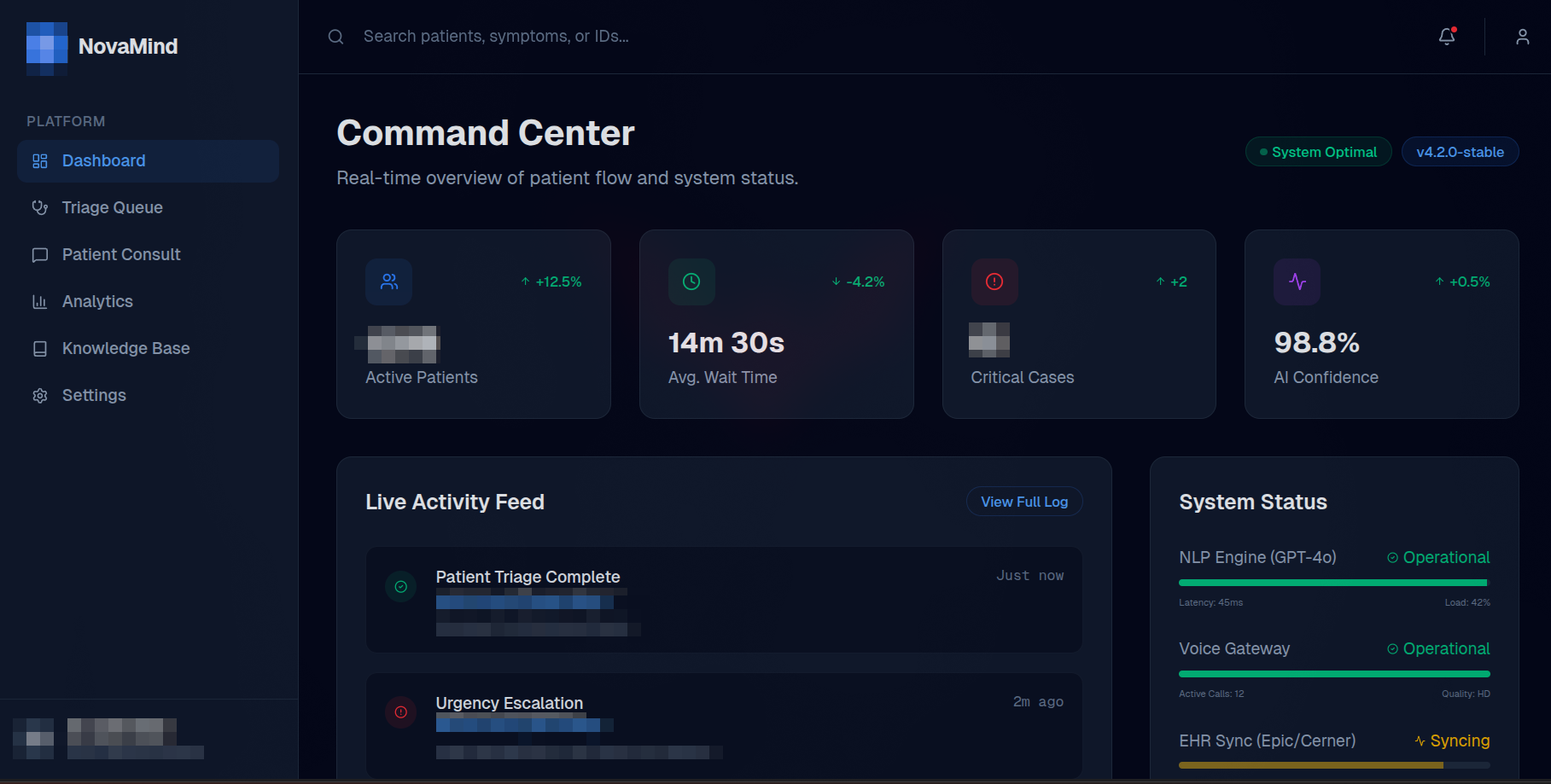Click the Knowledge Base book icon

(40, 349)
